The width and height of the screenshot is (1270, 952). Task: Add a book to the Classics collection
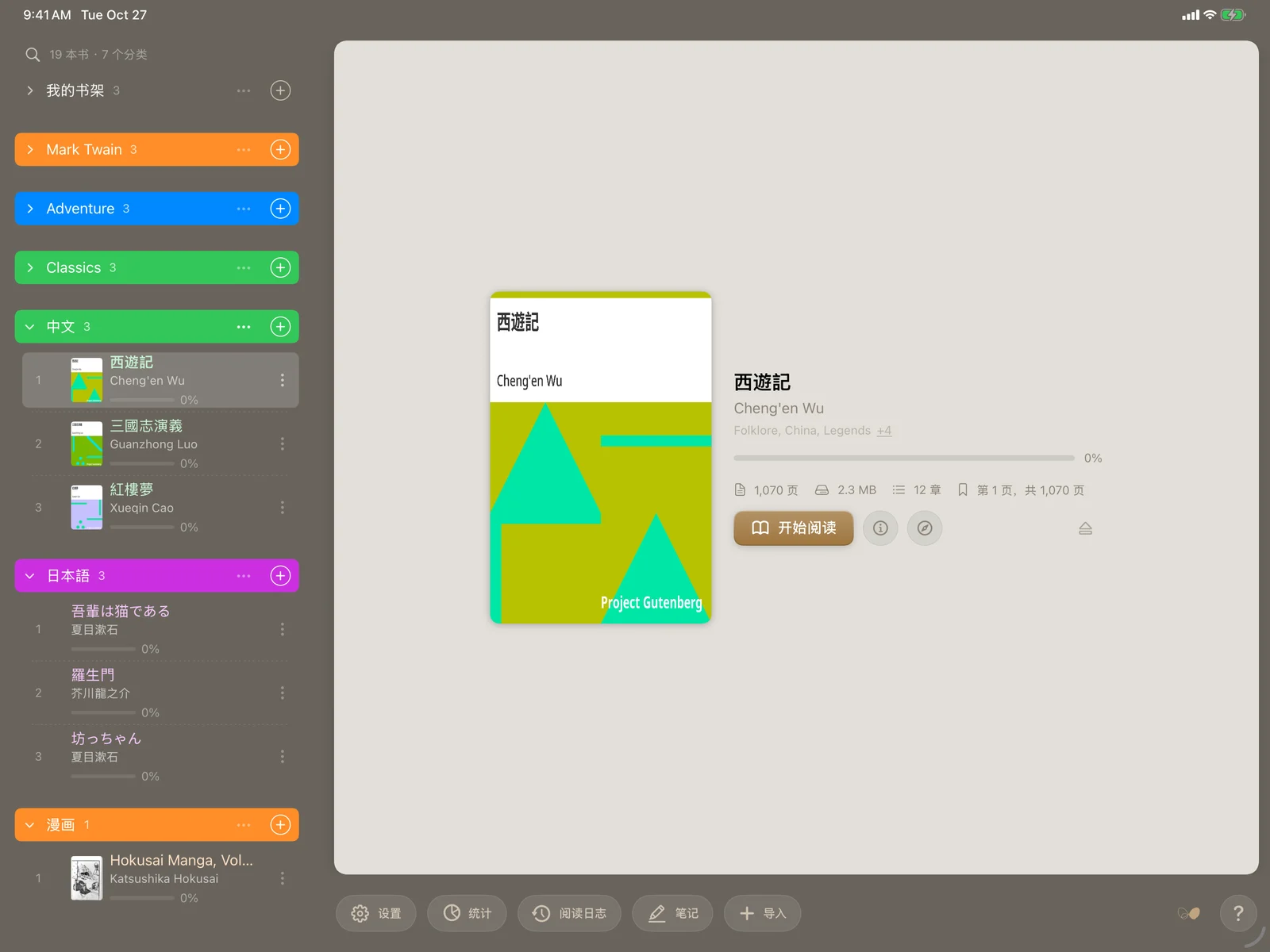coord(280,267)
